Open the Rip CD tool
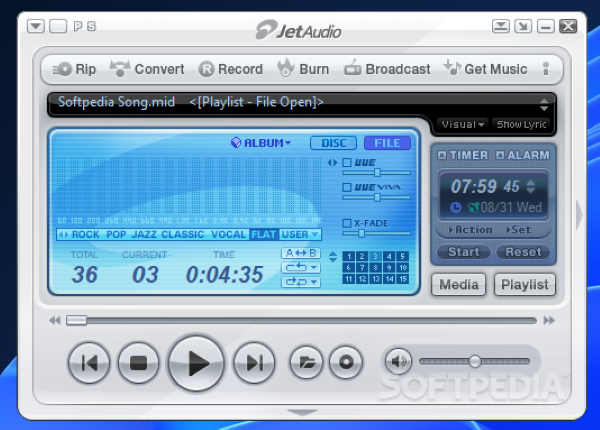The height and width of the screenshot is (430, 600). point(74,69)
